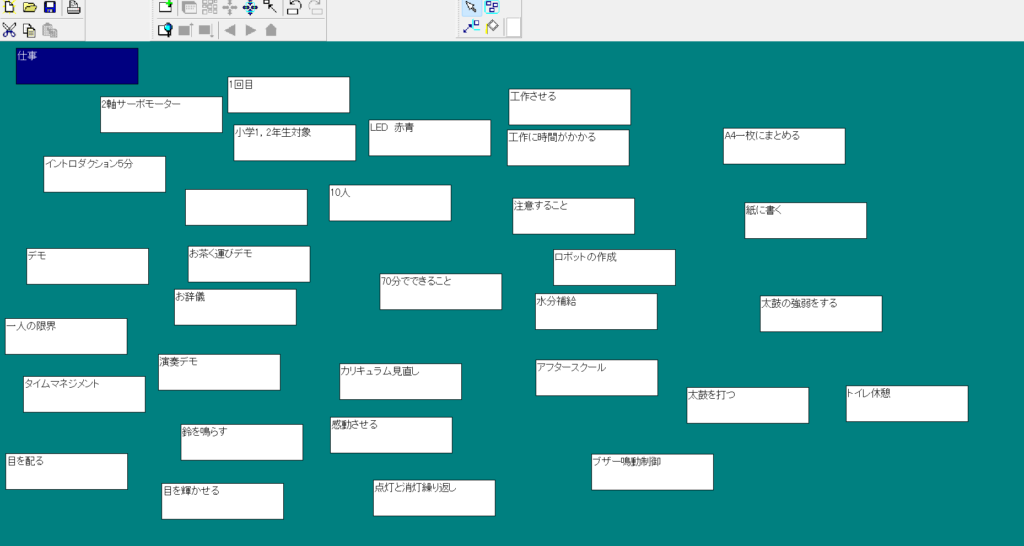
Task: Click the white color swatch in toolbar
Action: coord(513,27)
